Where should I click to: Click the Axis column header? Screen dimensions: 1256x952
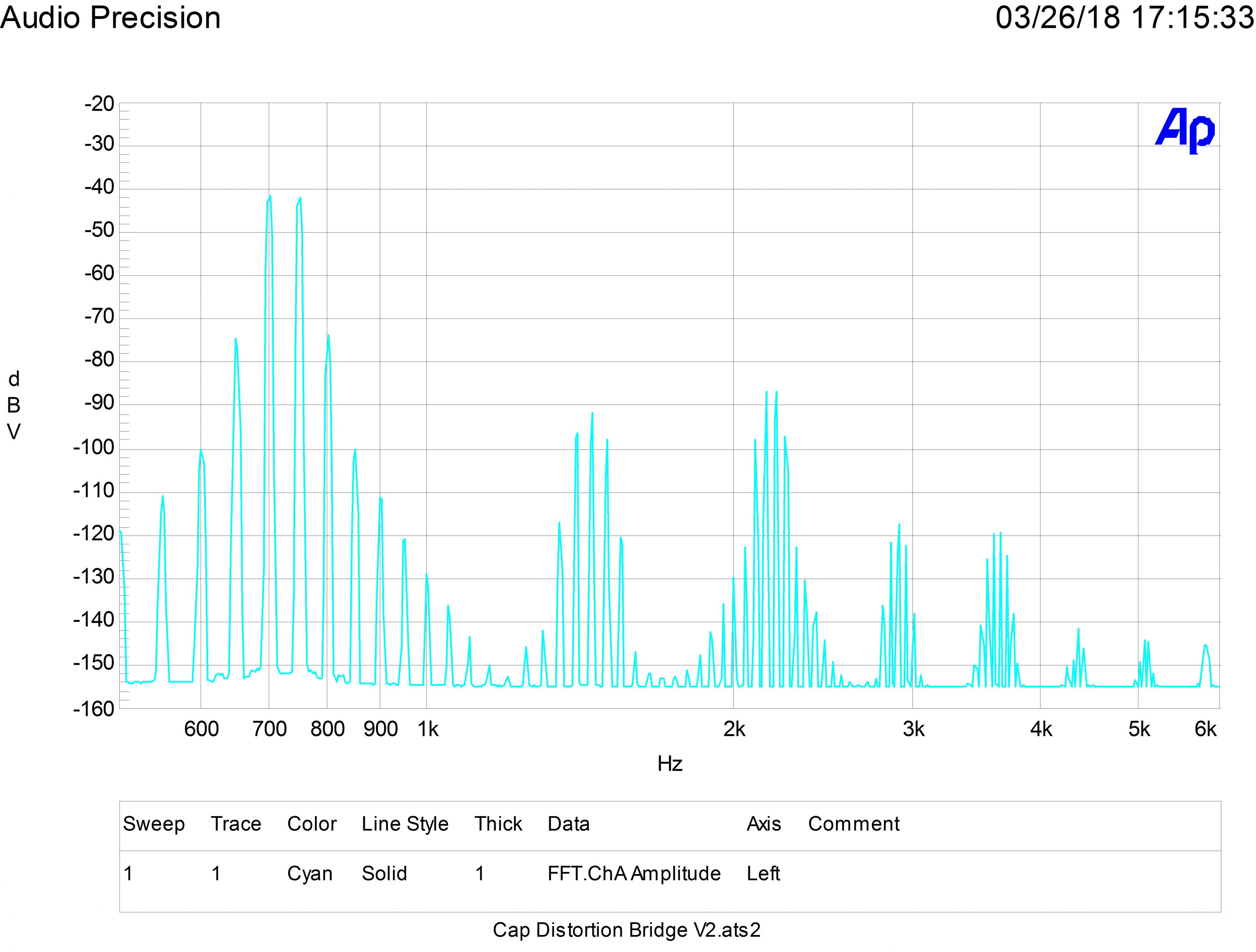click(764, 824)
